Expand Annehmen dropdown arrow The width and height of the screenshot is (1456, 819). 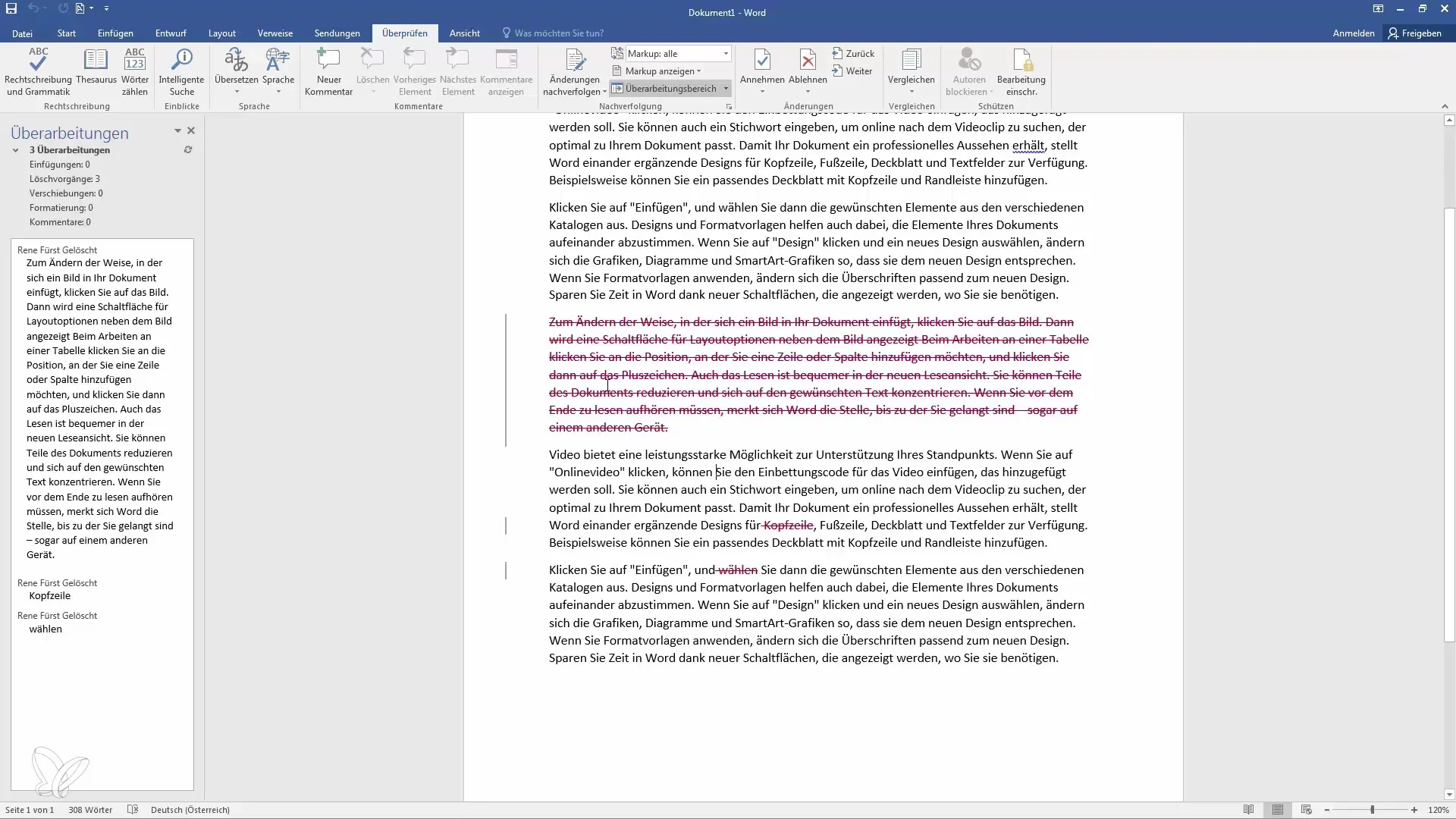[x=762, y=92]
